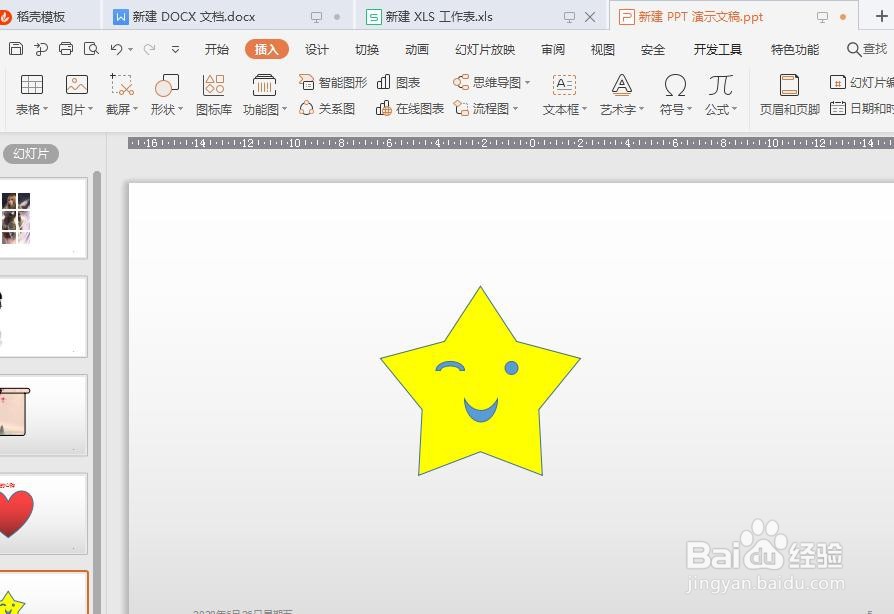Expand the 功能图 dropdown arrow
Screen dimensions: 894x614
[284, 109]
